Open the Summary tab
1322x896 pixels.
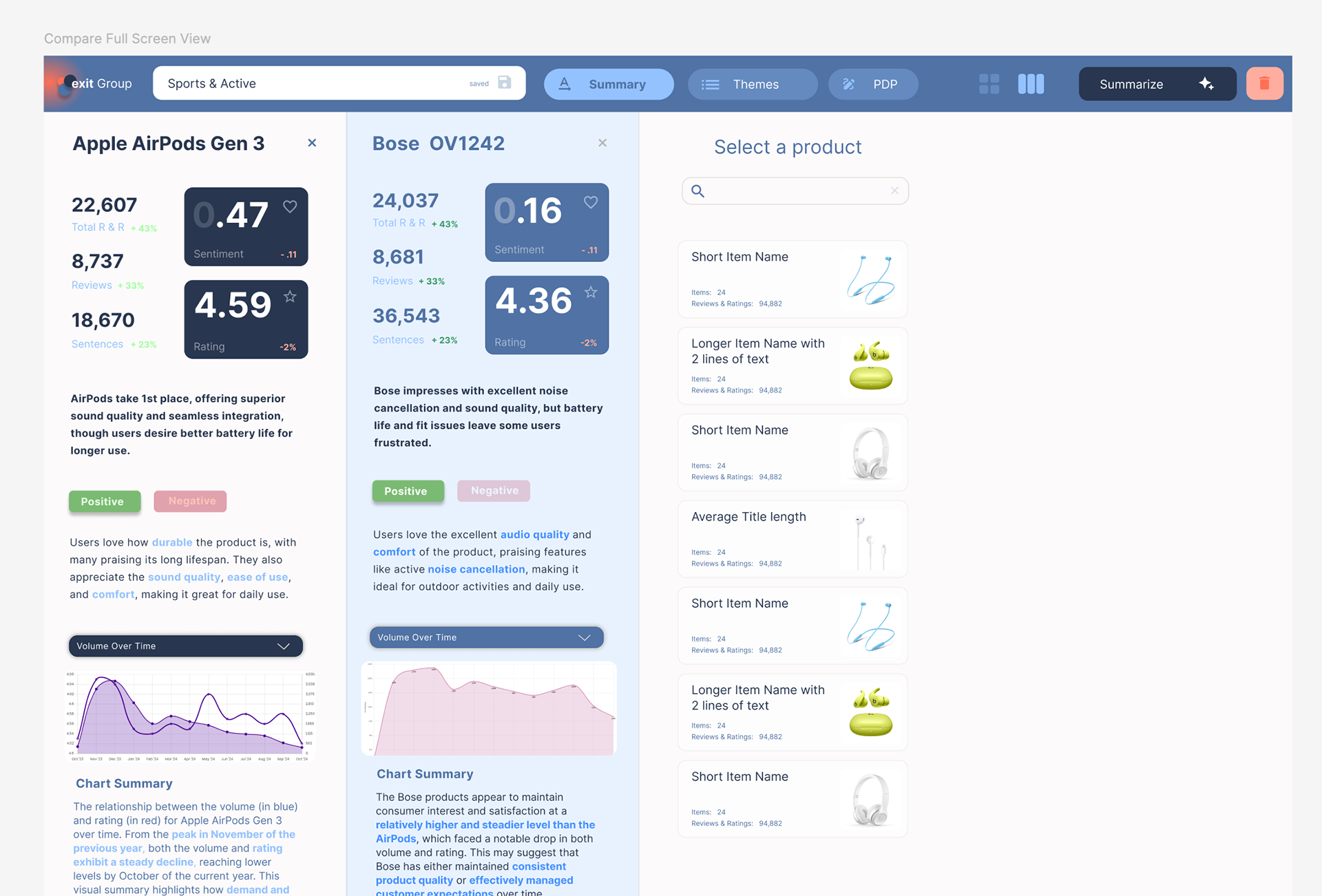[609, 84]
